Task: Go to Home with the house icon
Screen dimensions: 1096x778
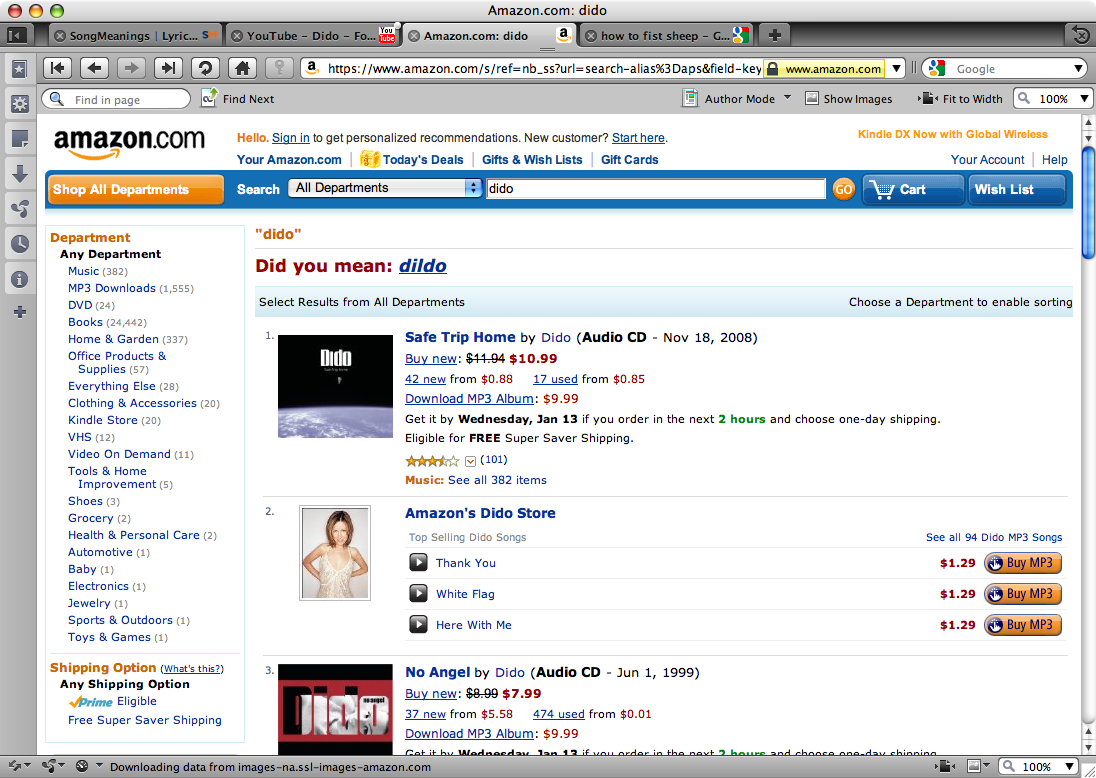Action: [243, 68]
